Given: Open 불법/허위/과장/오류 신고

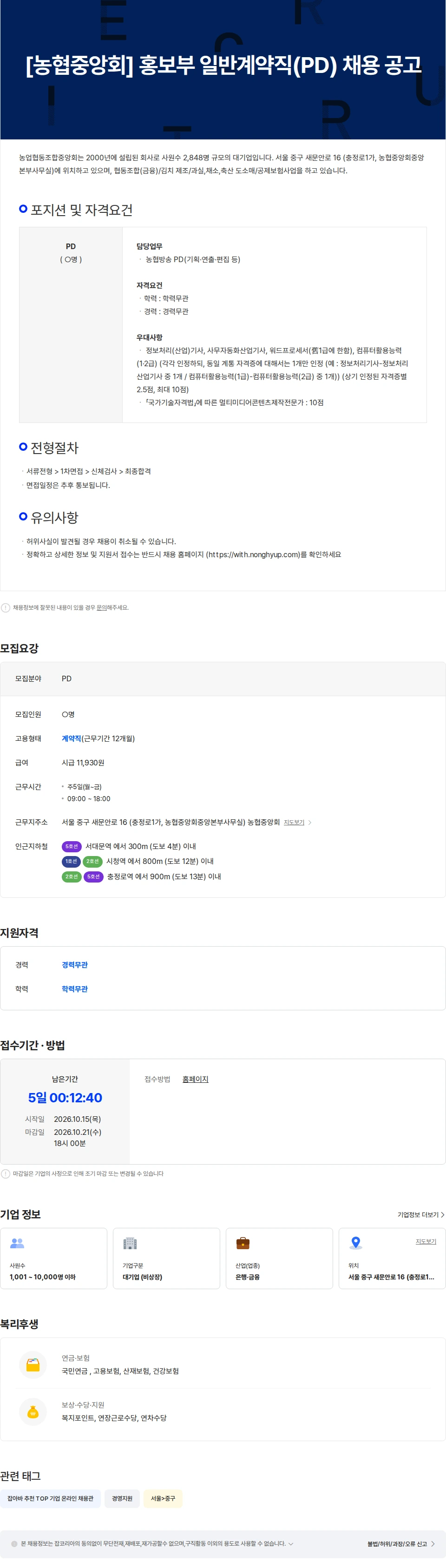Looking at the screenshot, I should (401, 1544).
